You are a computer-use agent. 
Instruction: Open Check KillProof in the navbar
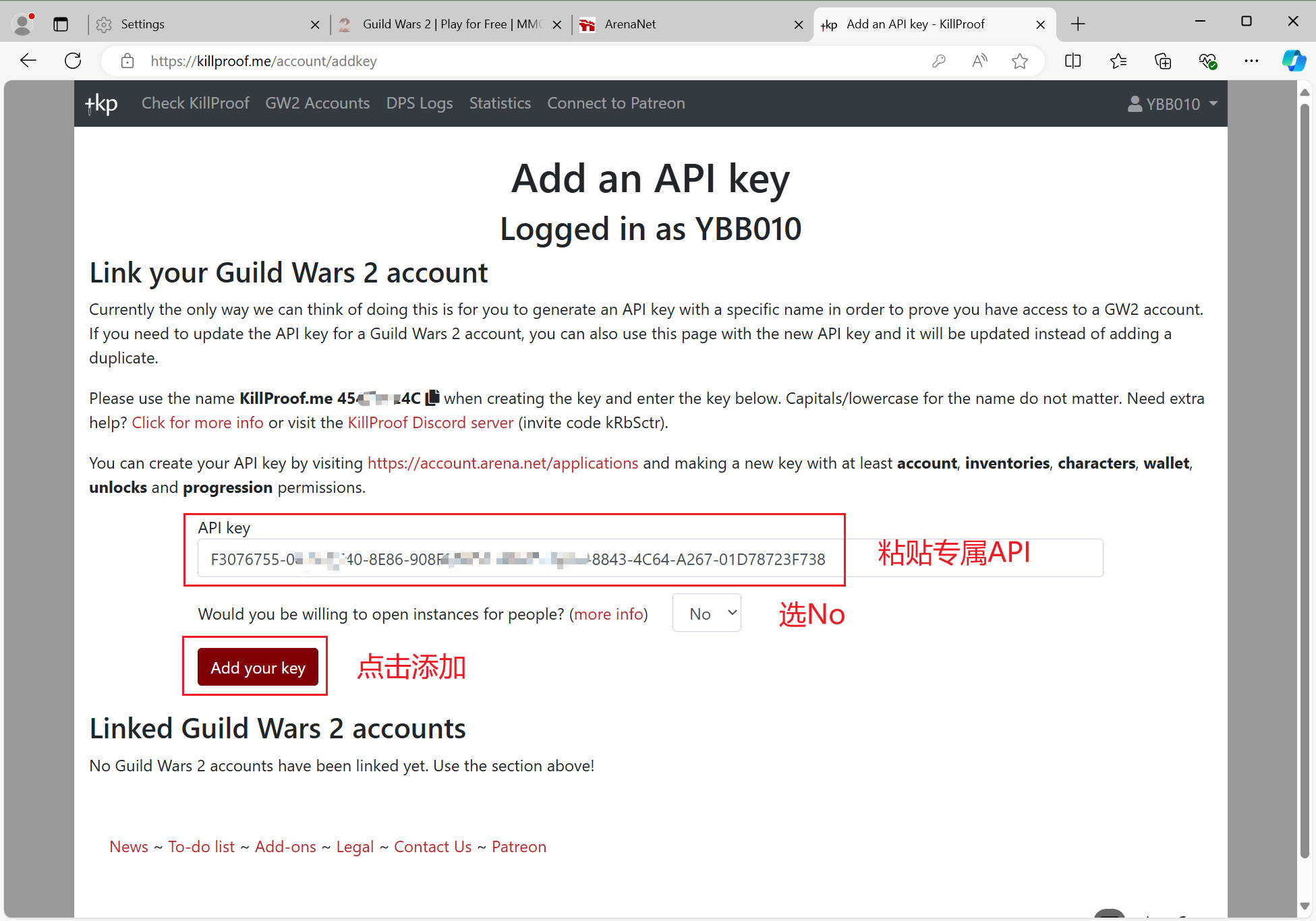[196, 103]
